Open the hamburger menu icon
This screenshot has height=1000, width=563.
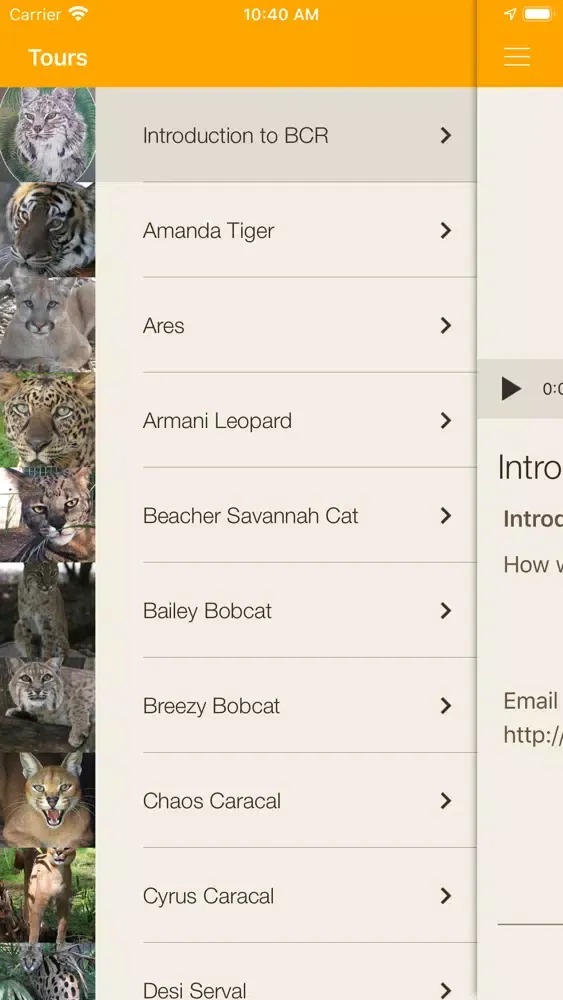516,57
